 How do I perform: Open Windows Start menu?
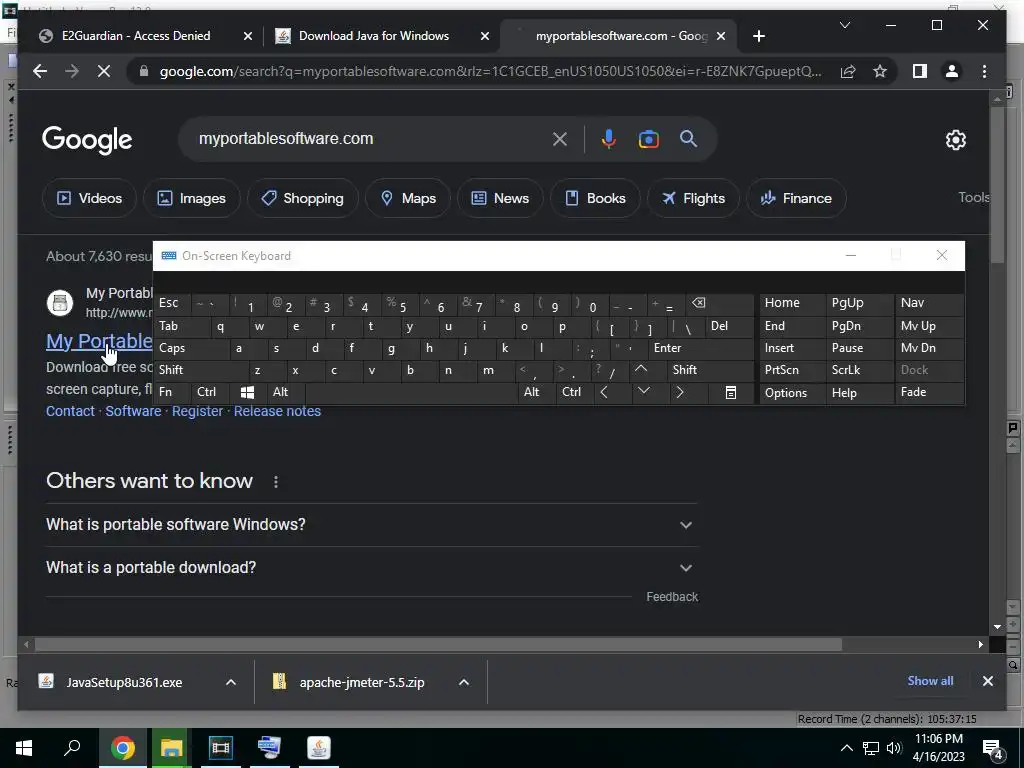[x=24, y=748]
